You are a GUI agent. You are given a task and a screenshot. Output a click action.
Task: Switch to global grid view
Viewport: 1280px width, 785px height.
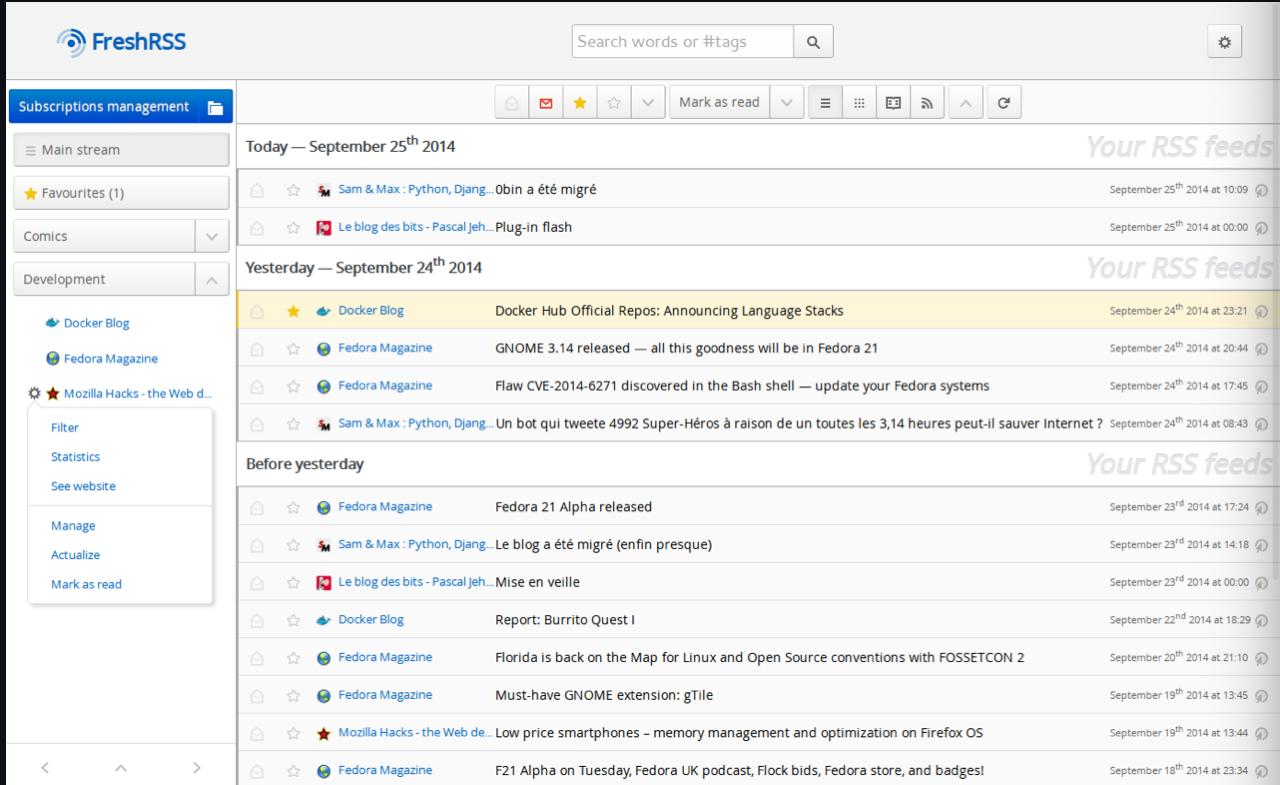(x=858, y=102)
